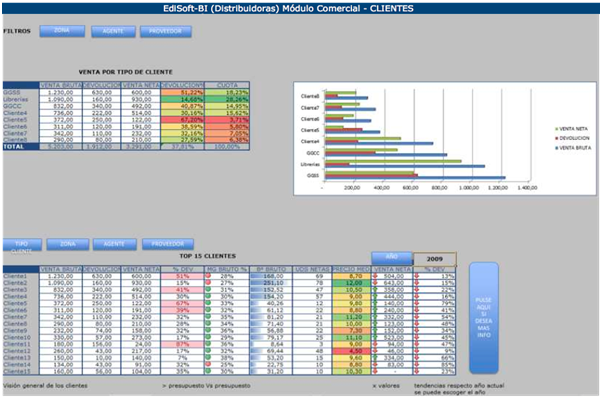This screenshot has width=602, height=399.
Task: Click the TIPO CLIENTE filter button
Action: 22,245
